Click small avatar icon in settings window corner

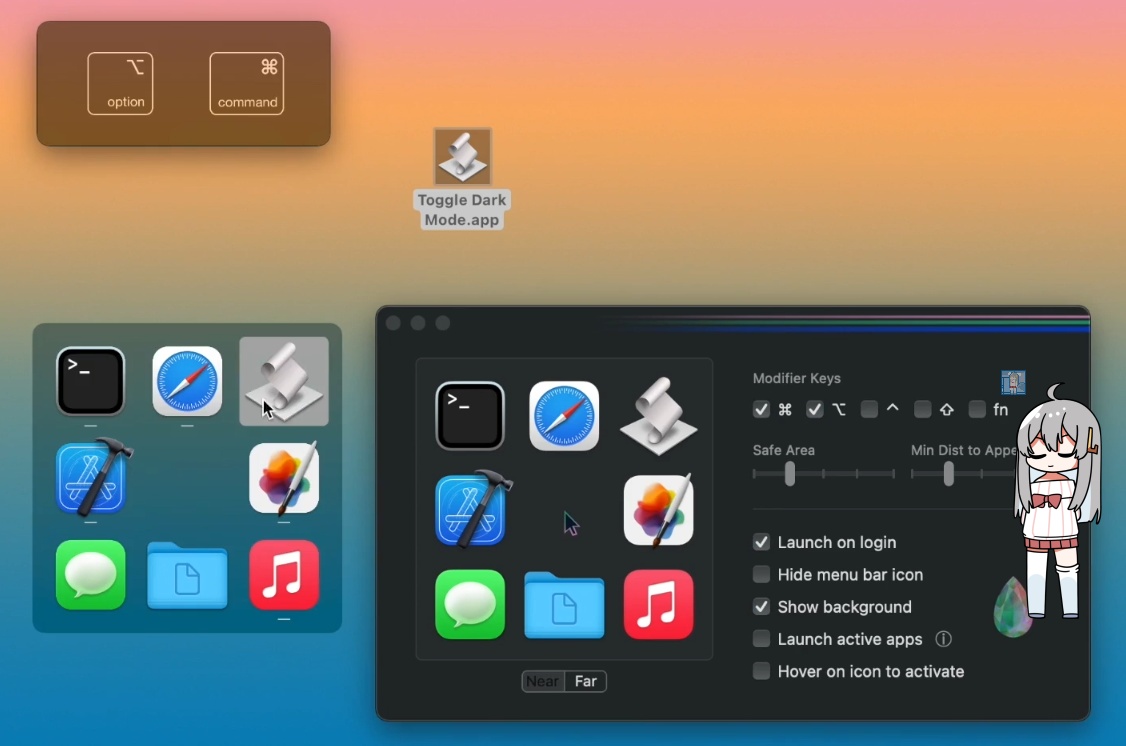[1013, 382]
